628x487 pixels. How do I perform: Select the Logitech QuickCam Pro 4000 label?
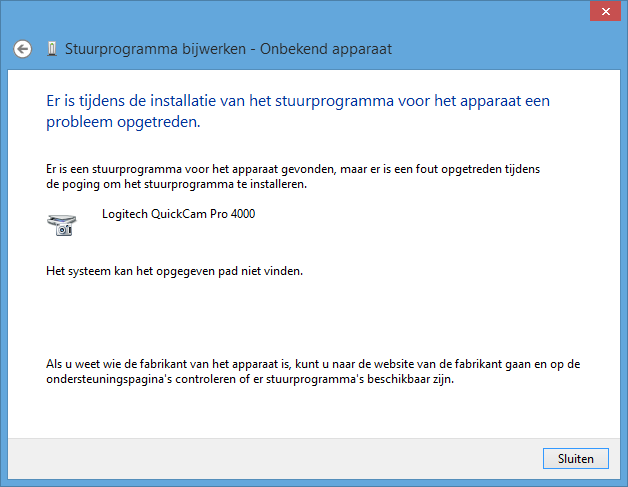tap(178, 214)
